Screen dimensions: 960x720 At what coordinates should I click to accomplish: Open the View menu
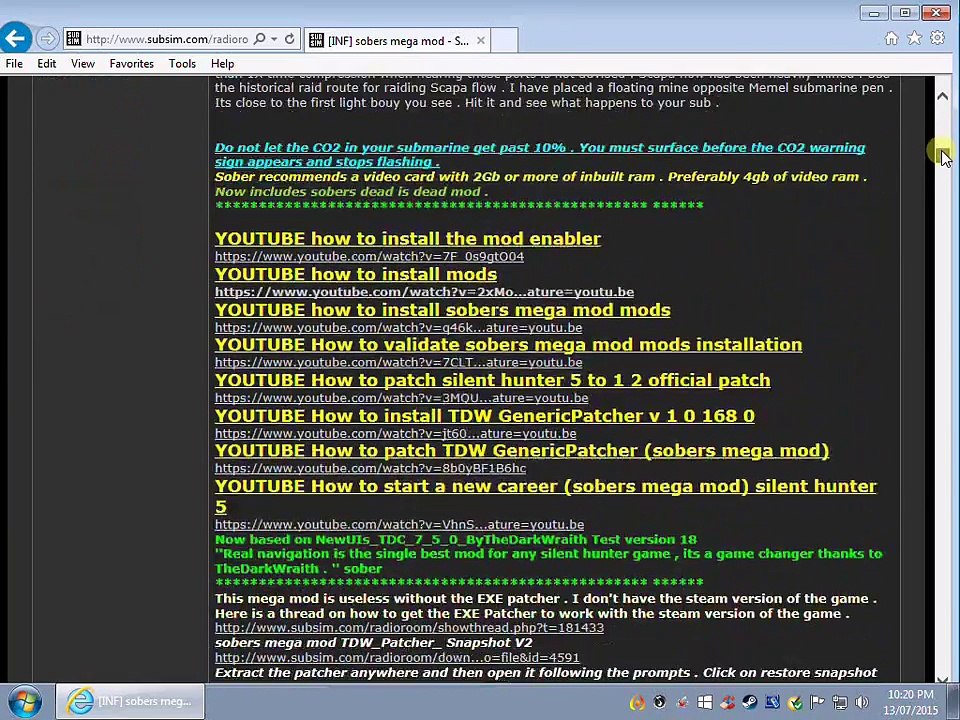[x=83, y=64]
